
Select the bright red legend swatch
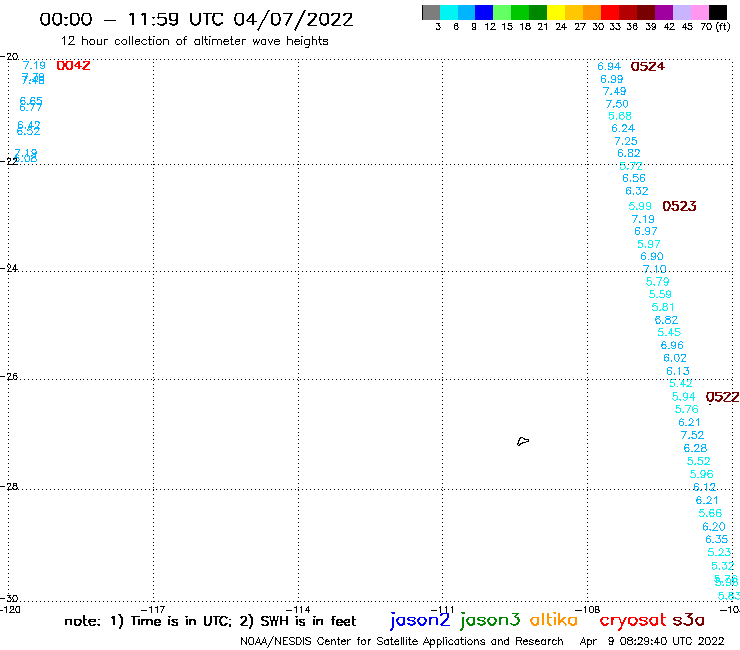pos(610,12)
